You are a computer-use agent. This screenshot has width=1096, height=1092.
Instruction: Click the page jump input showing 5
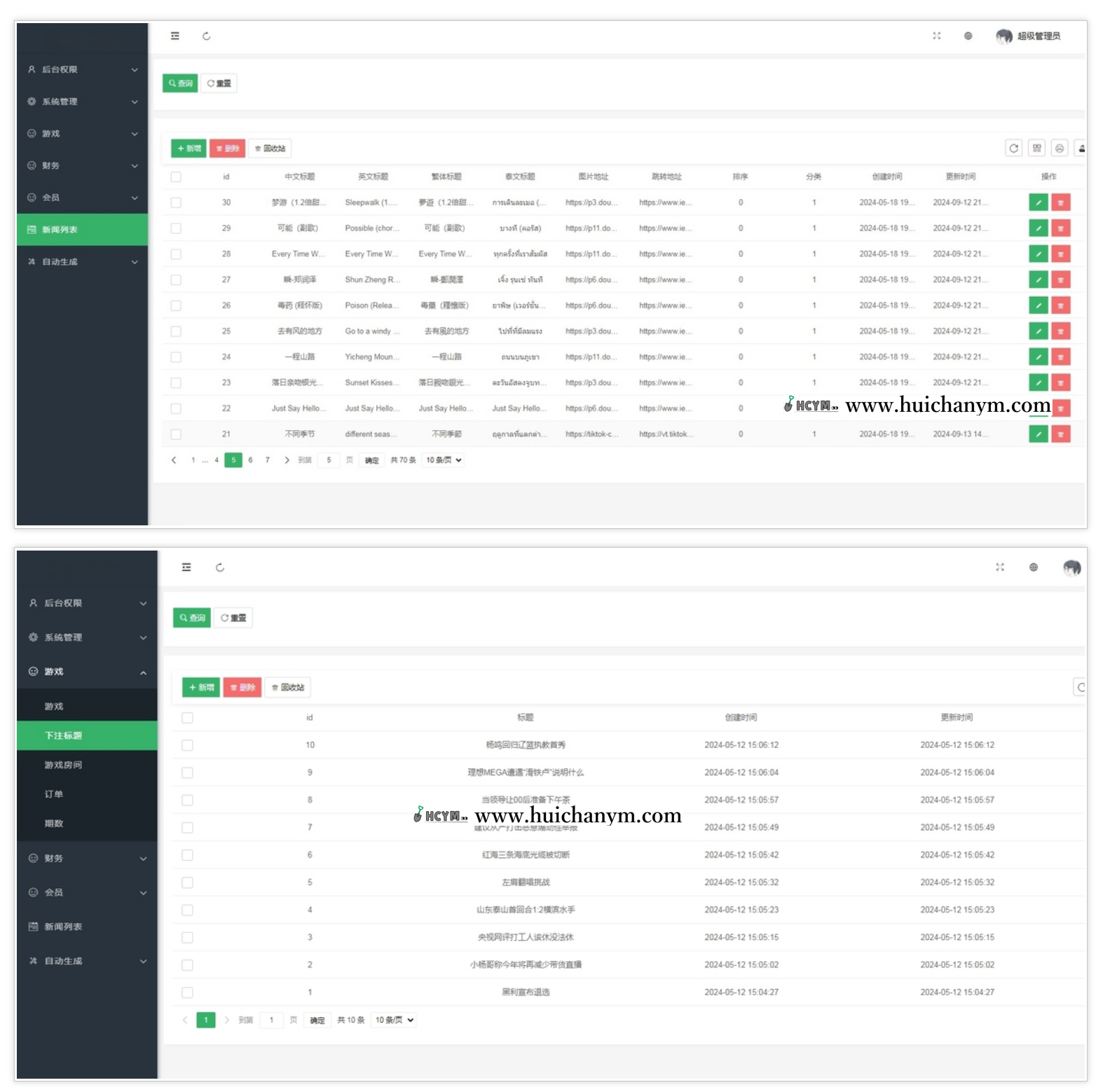[x=329, y=460]
